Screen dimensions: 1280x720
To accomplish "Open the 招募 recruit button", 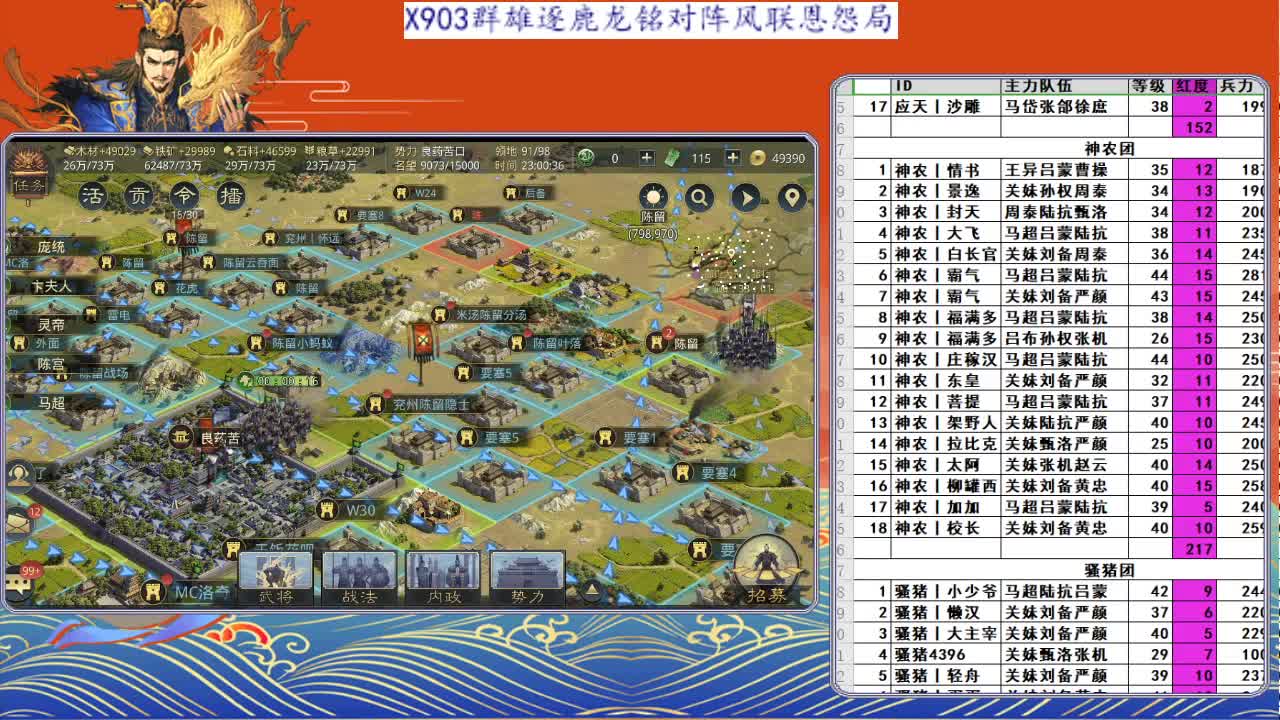I will coord(767,572).
